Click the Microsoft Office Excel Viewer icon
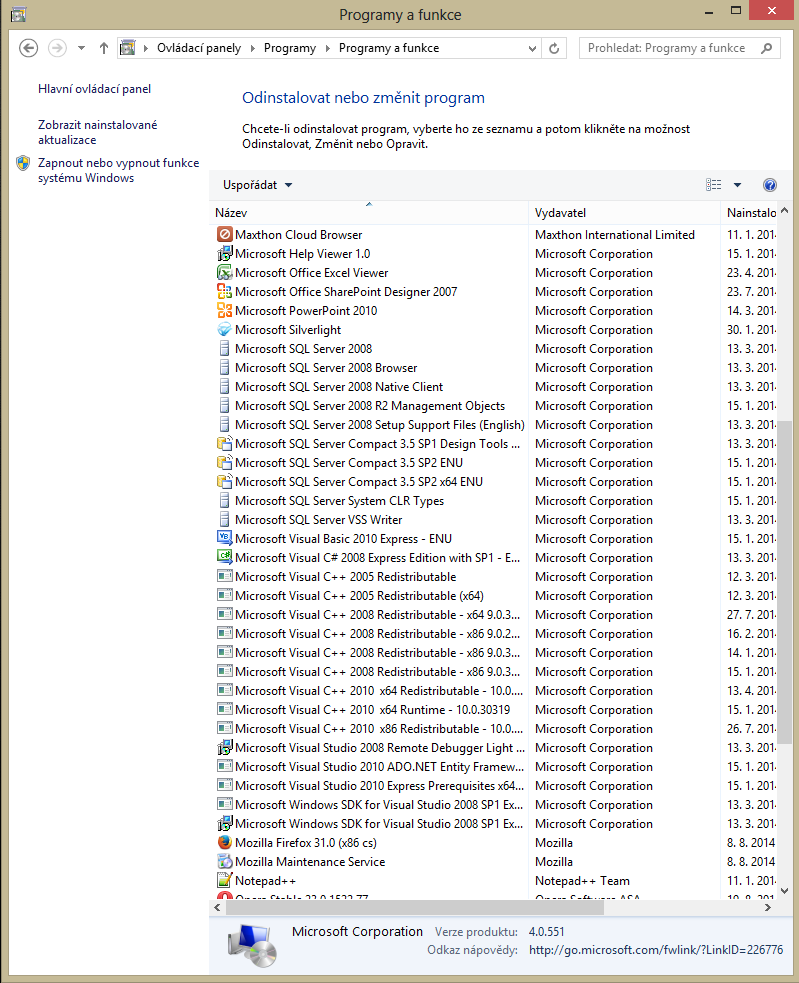This screenshot has height=983, width=799. coord(224,272)
